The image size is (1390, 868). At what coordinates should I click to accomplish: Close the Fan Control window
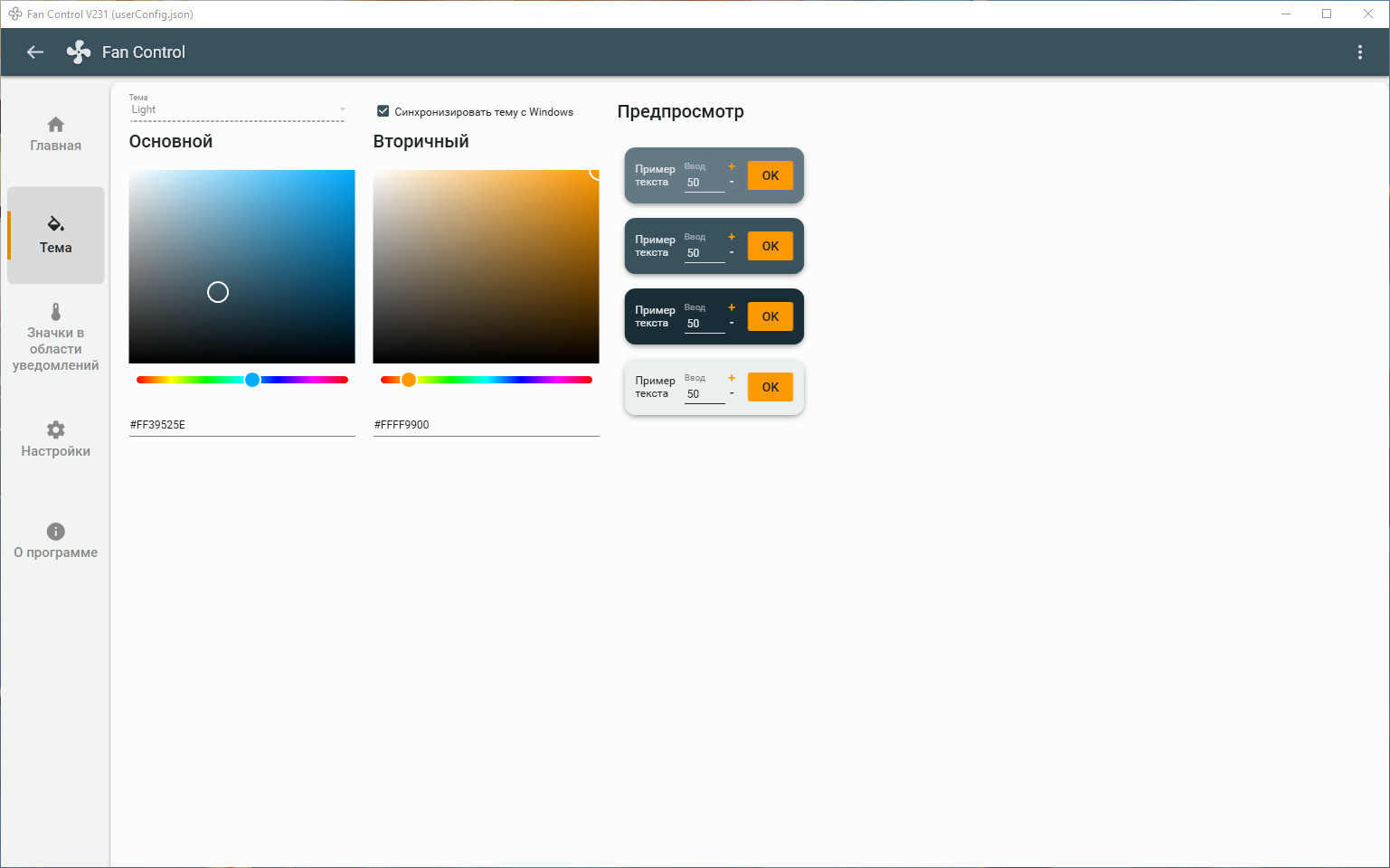1368,14
